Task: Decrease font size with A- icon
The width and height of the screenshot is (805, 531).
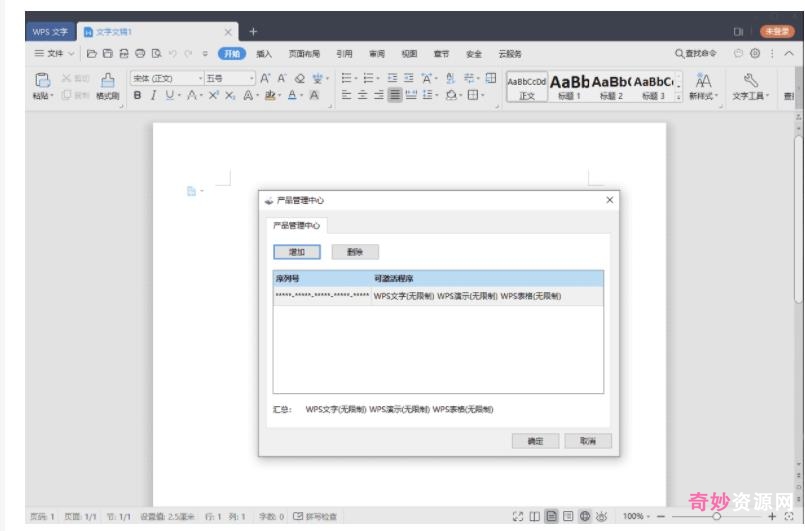Action: tap(282, 78)
